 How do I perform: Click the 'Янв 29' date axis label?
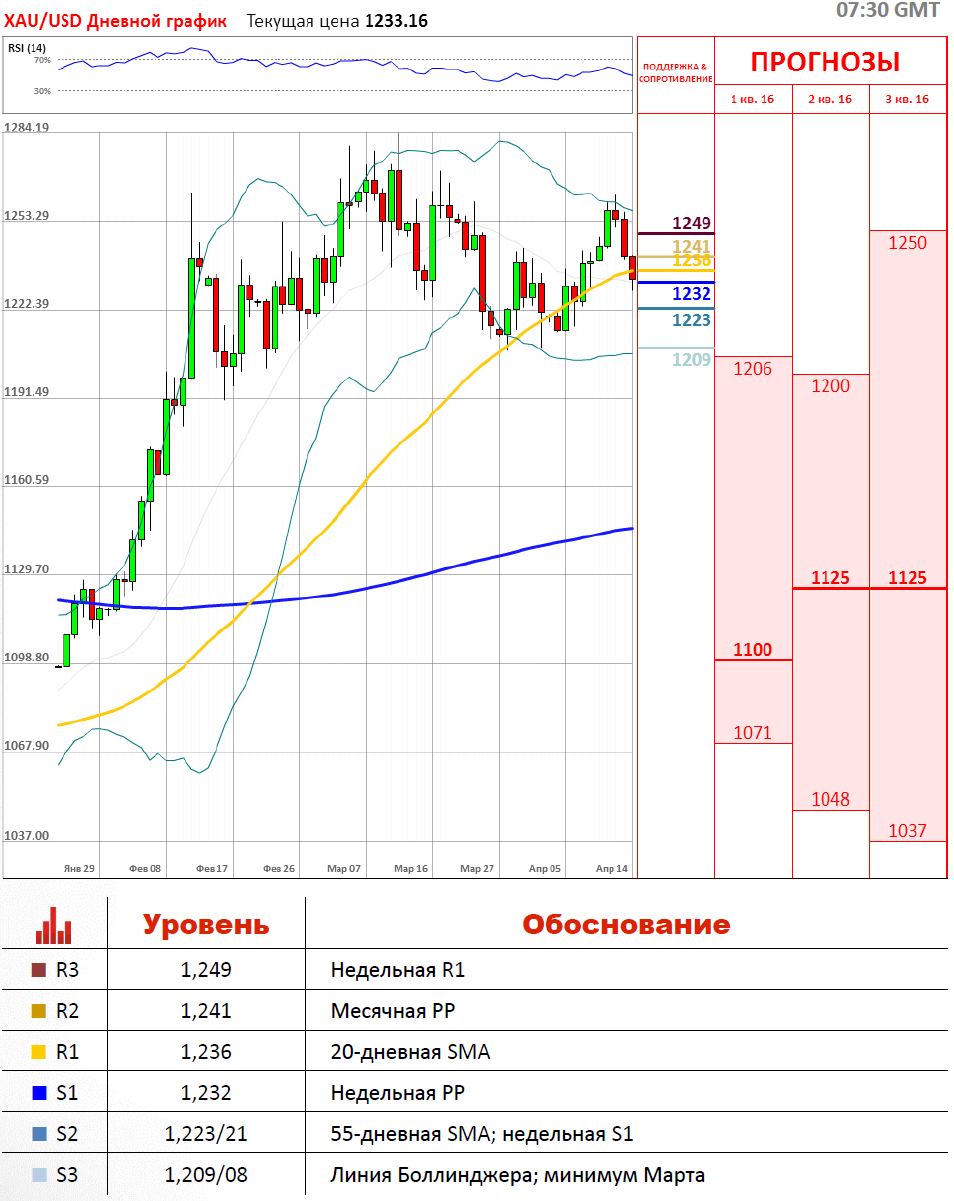(78, 869)
